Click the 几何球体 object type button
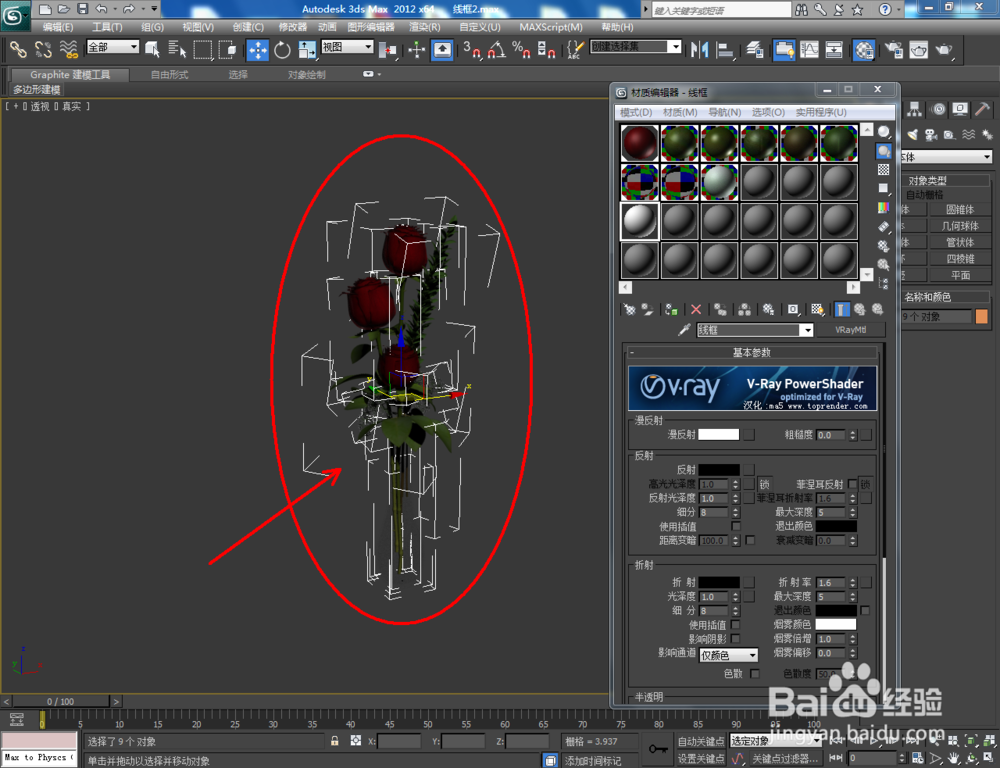 tap(960, 226)
